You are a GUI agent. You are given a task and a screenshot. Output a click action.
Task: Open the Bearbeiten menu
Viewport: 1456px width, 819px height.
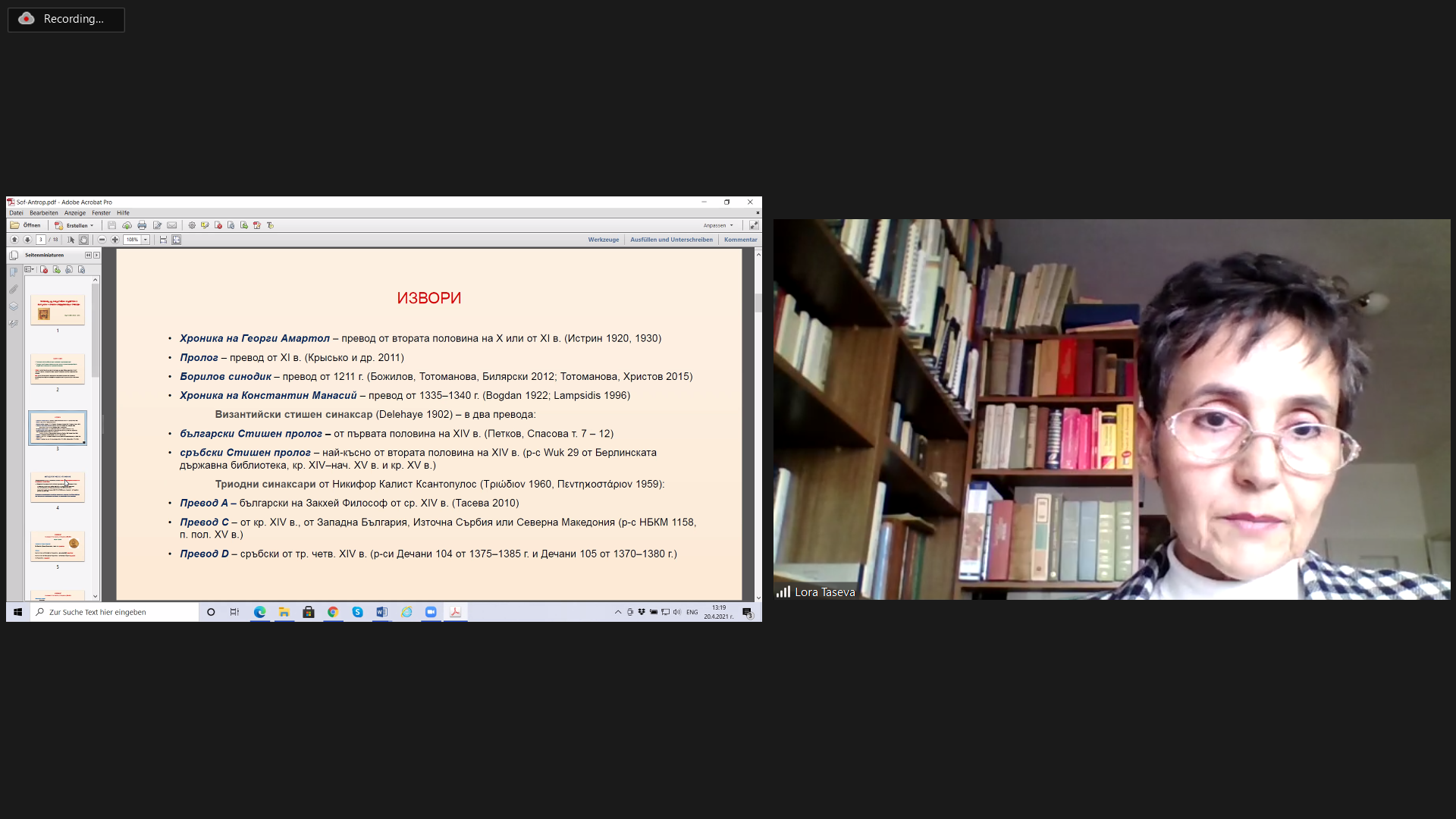pos(44,213)
